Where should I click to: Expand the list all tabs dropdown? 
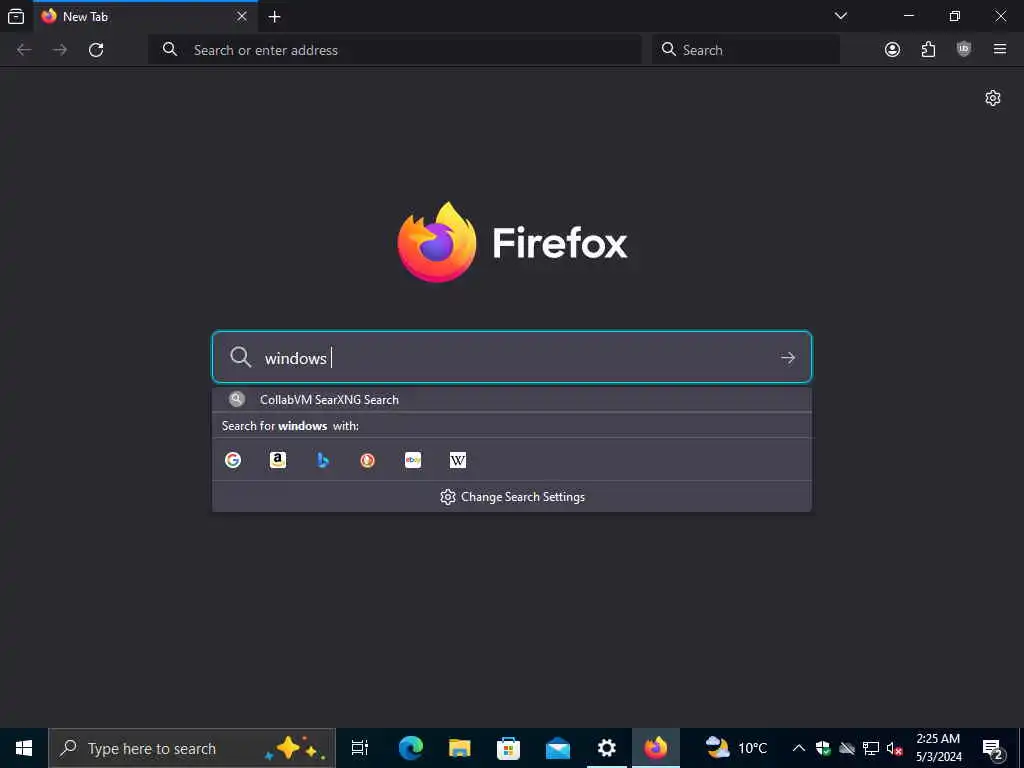click(840, 16)
